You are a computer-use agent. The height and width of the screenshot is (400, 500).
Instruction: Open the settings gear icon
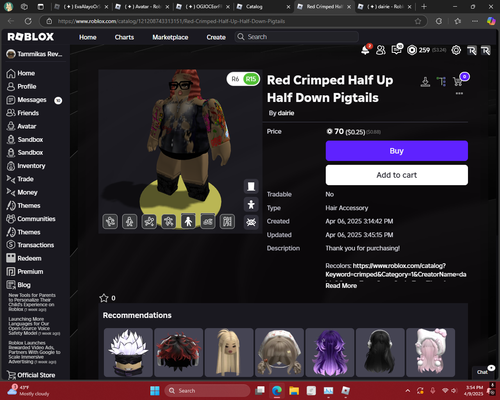[456, 50]
